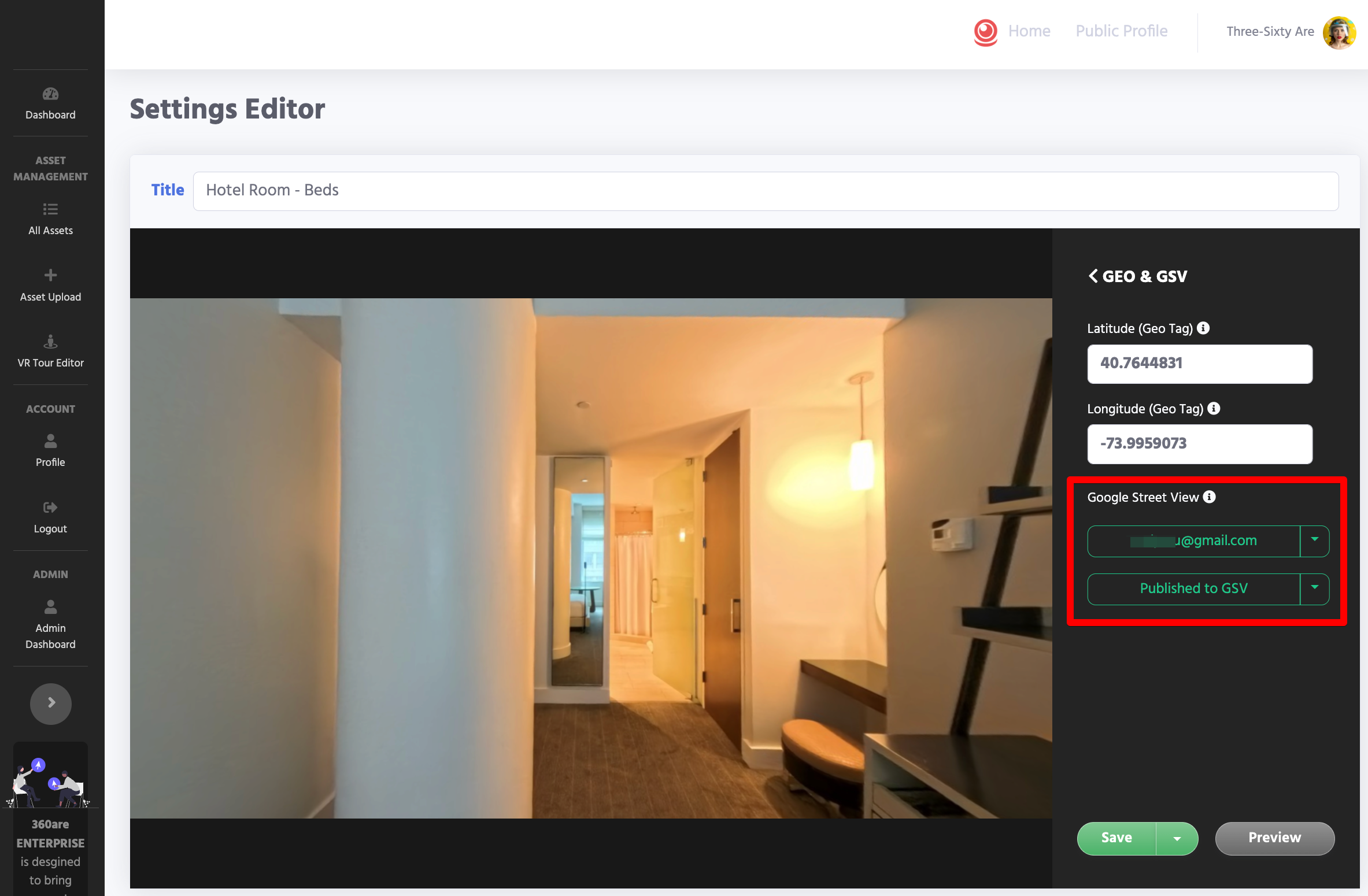This screenshot has width=1368, height=896.
Task: Click the blue Title label
Action: pyautogui.click(x=168, y=190)
